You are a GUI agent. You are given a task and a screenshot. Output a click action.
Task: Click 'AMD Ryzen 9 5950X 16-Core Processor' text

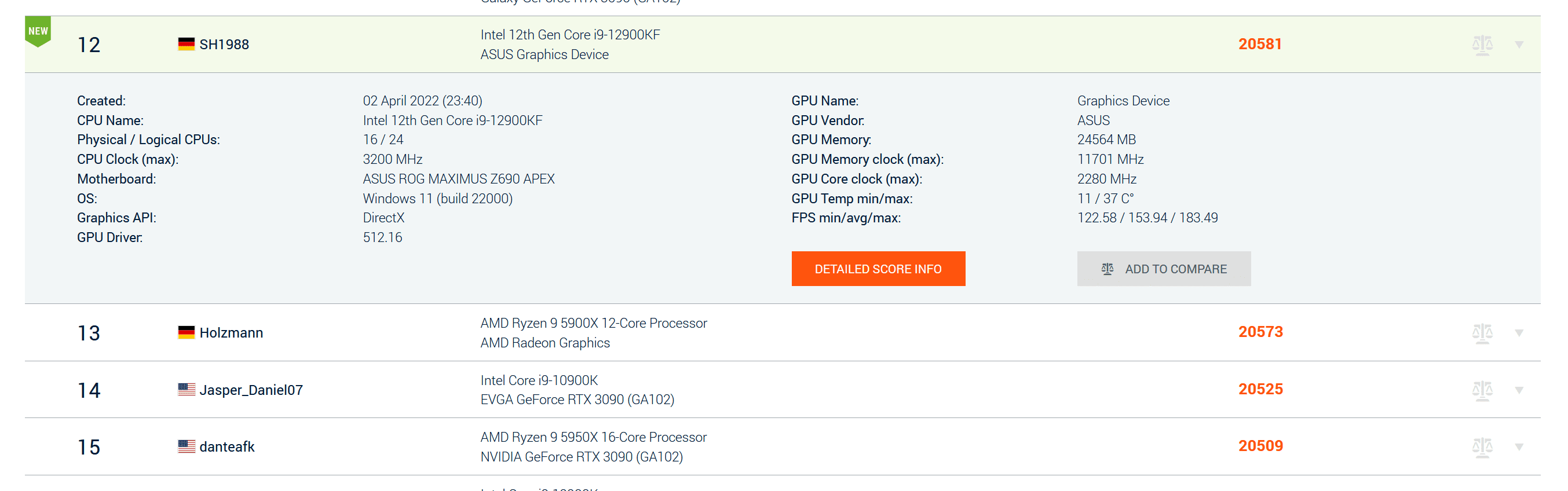pos(594,438)
